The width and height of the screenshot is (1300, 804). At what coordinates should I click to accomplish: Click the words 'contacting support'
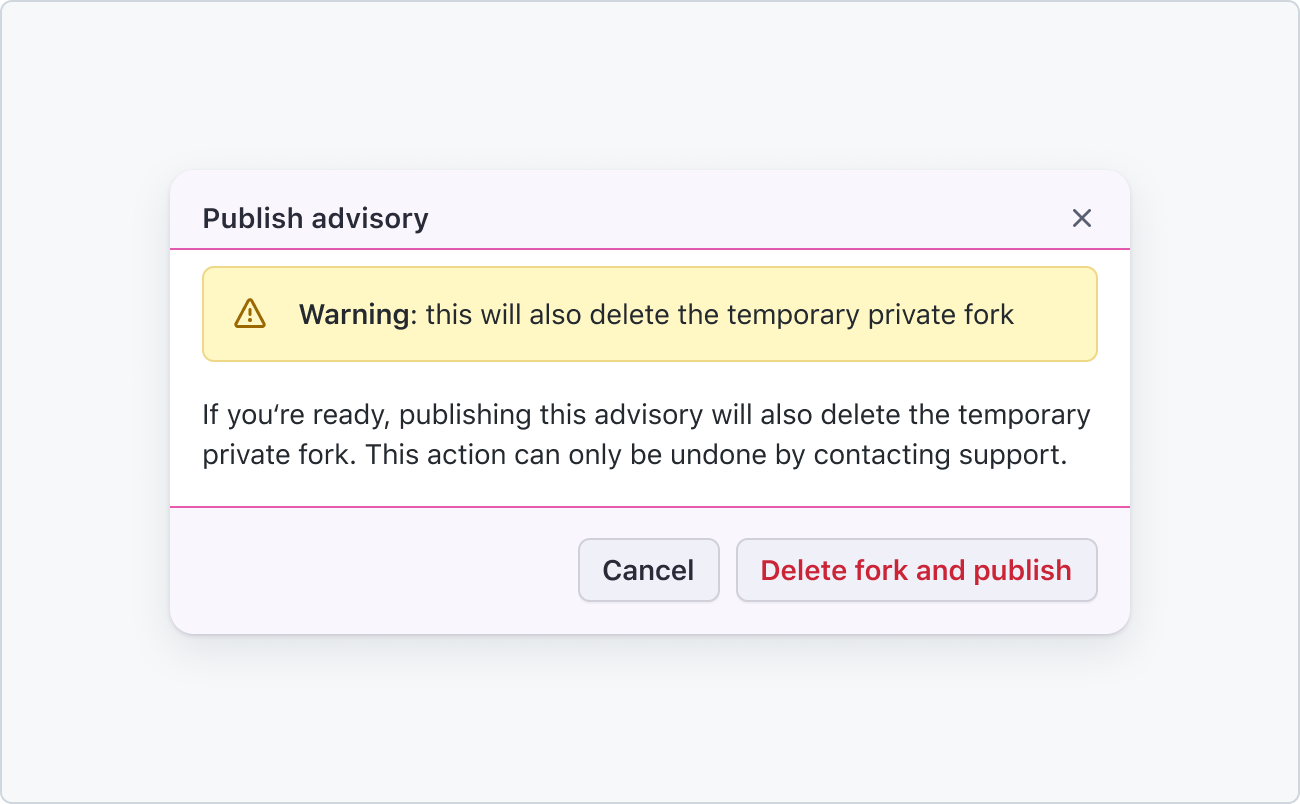click(941, 455)
